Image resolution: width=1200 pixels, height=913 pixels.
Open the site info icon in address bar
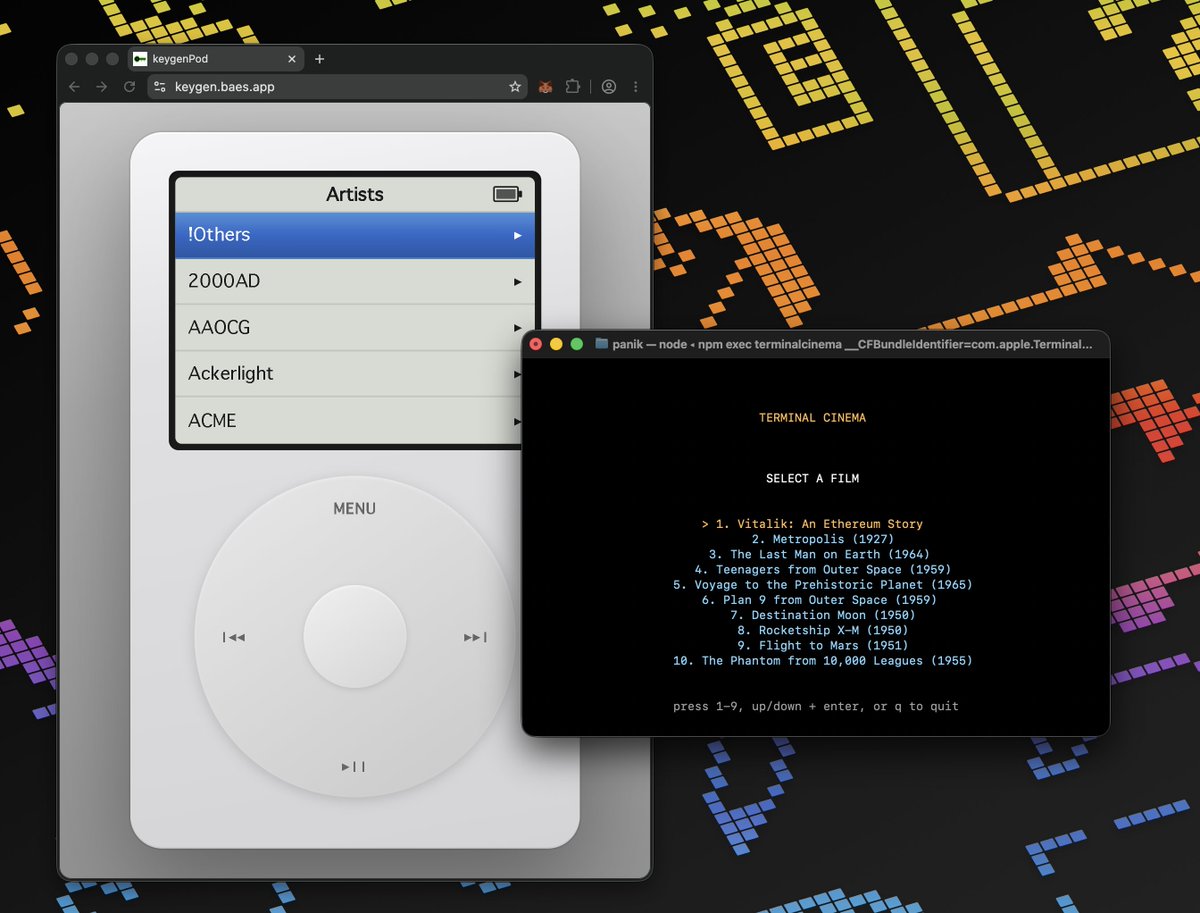[x=160, y=87]
